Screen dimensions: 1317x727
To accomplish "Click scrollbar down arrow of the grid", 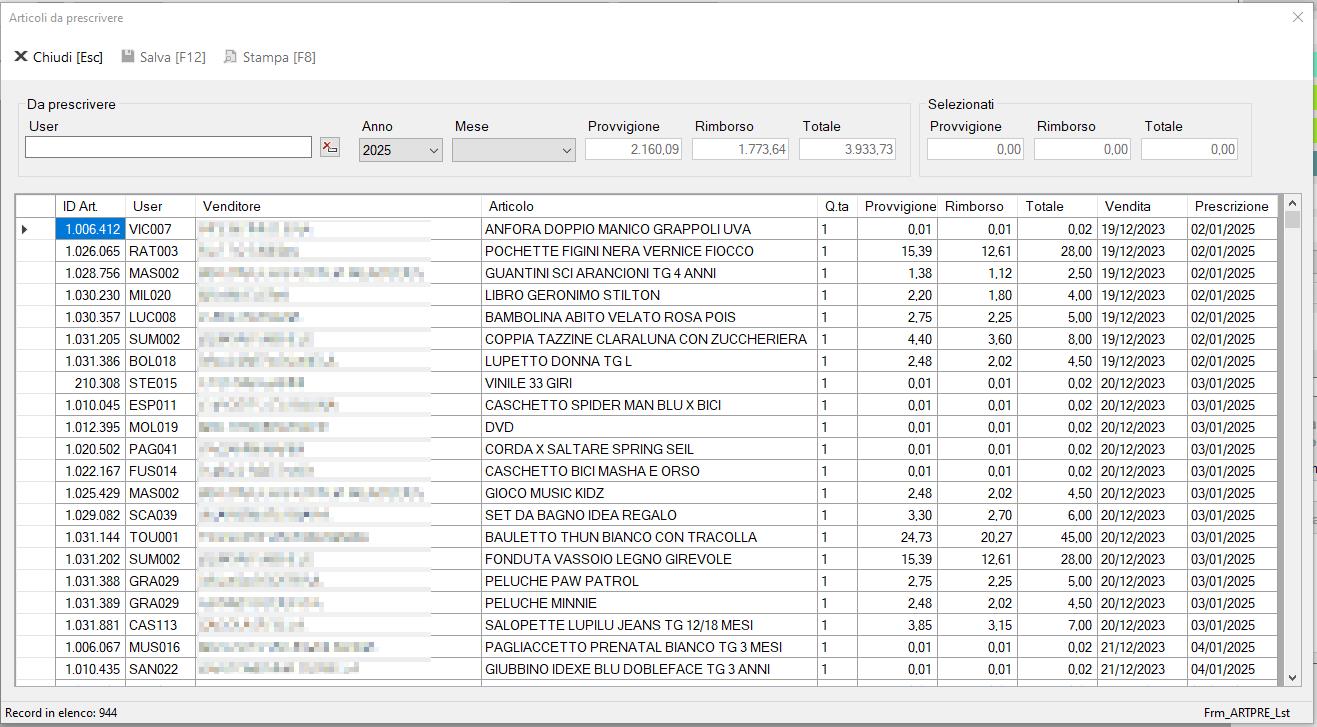I will [1292, 677].
